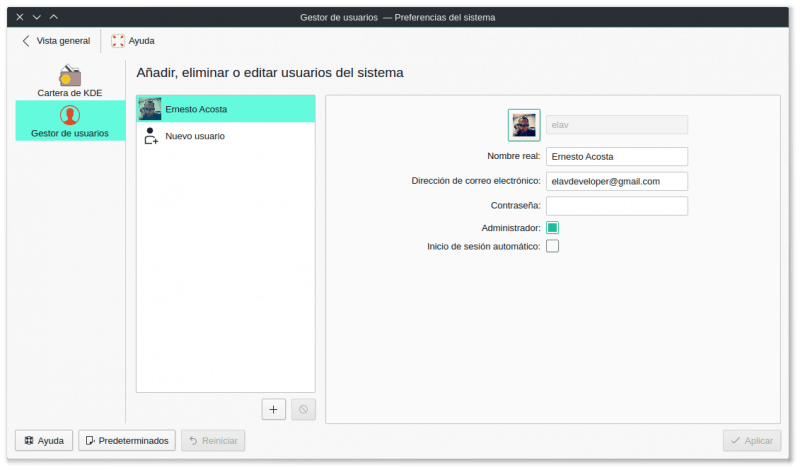Focus the Contraseña password field
Viewport: 800px width, 470px height.
pos(617,206)
